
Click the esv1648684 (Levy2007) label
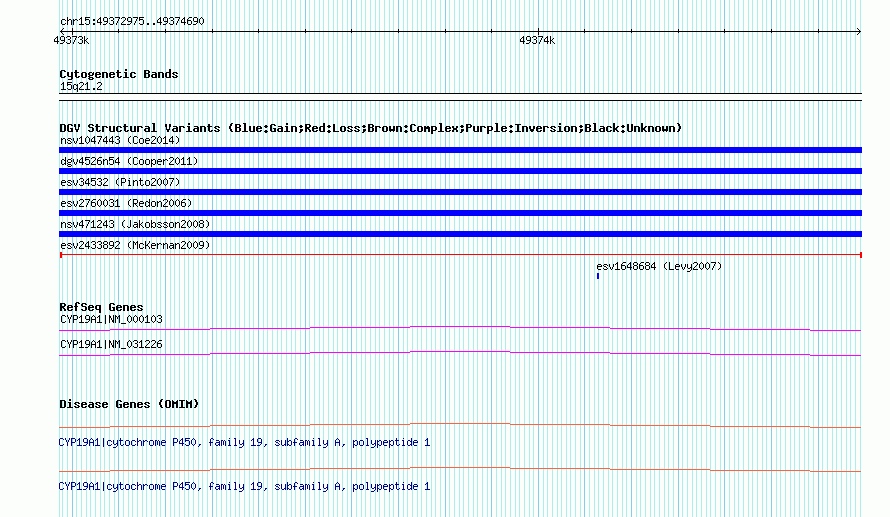[659, 266]
